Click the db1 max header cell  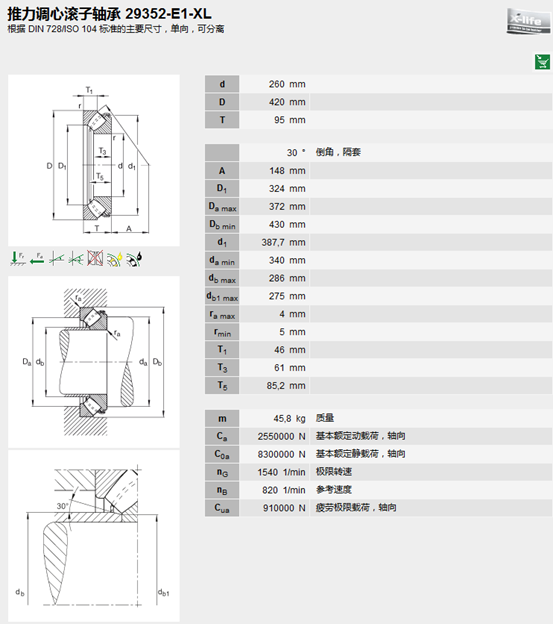click(x=222, y=296)
